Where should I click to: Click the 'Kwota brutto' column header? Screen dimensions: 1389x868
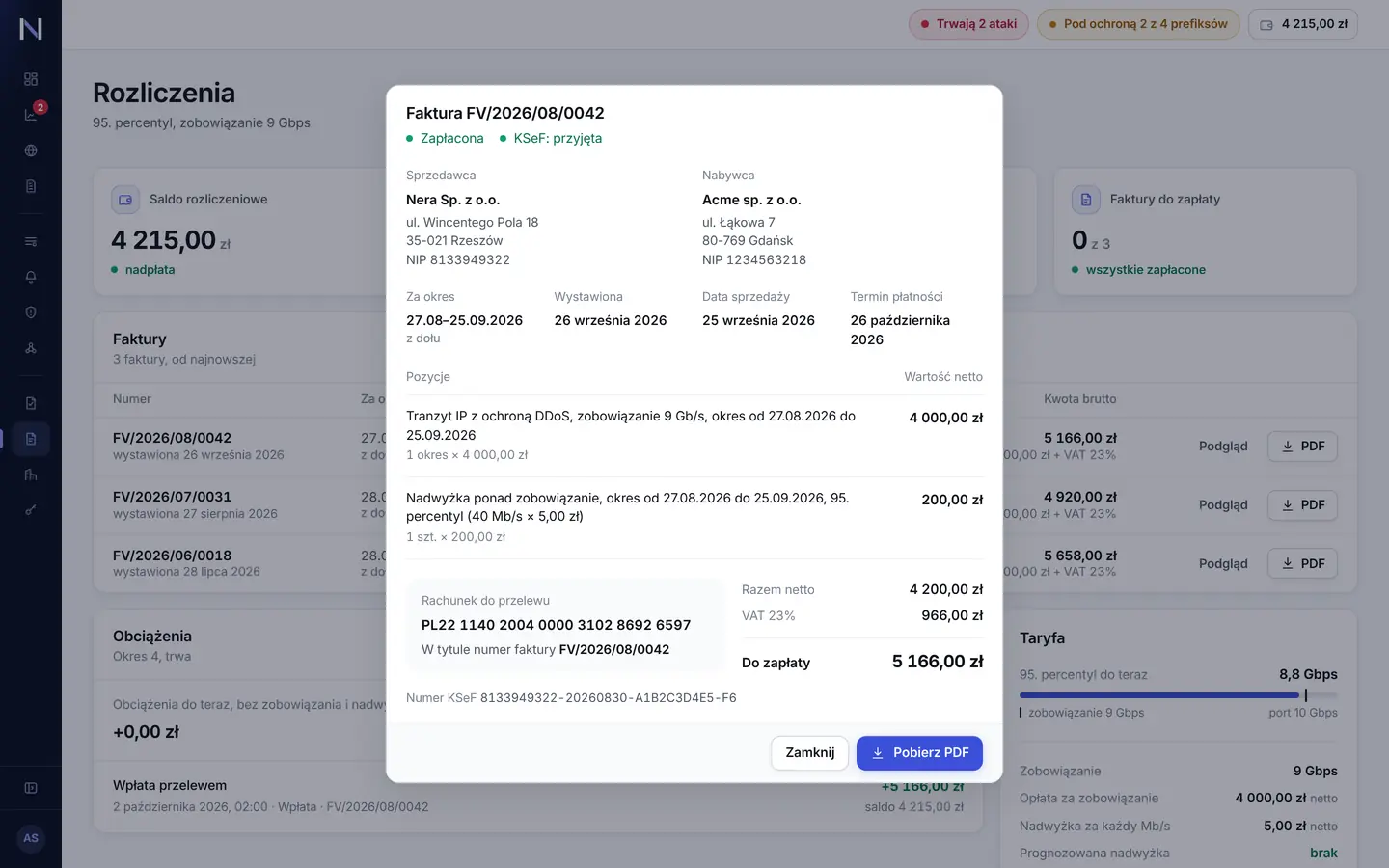point(1079,399)
